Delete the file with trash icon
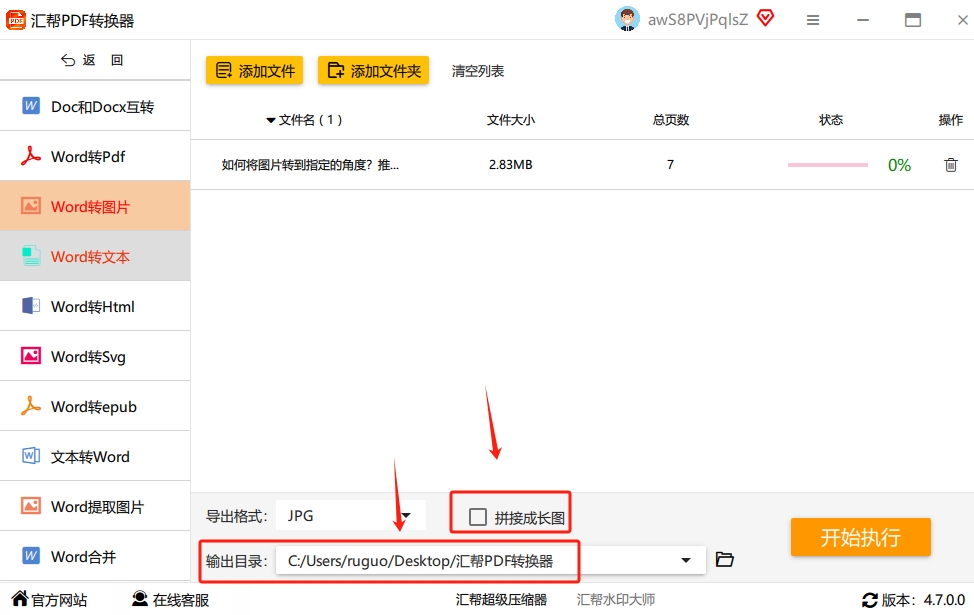 [x=950, y=165]
